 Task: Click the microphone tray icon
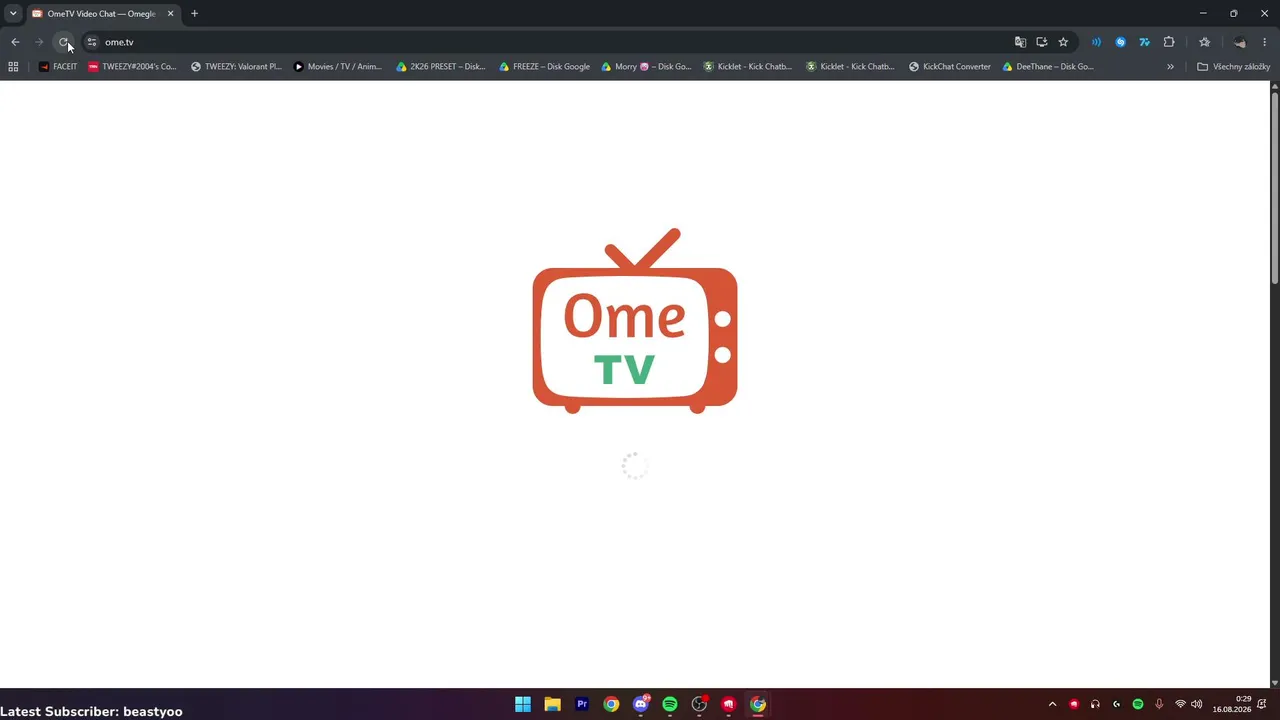[1159, 704]
